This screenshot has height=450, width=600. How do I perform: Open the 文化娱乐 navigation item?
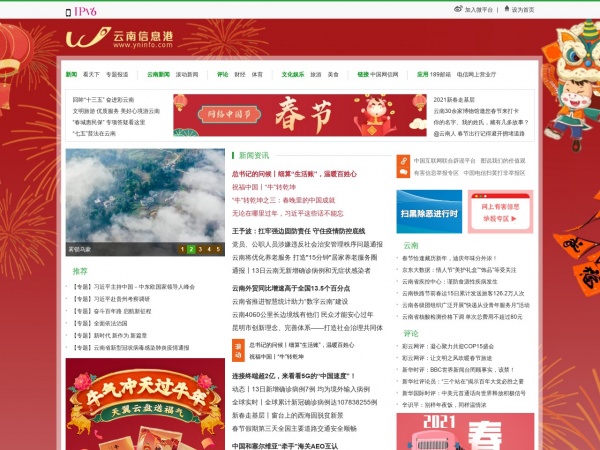click(x=293, y=74)
